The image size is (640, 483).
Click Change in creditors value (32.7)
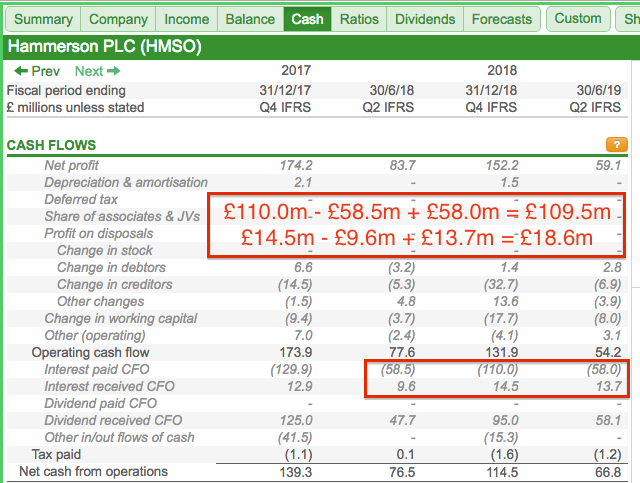[x=501, y=285]
